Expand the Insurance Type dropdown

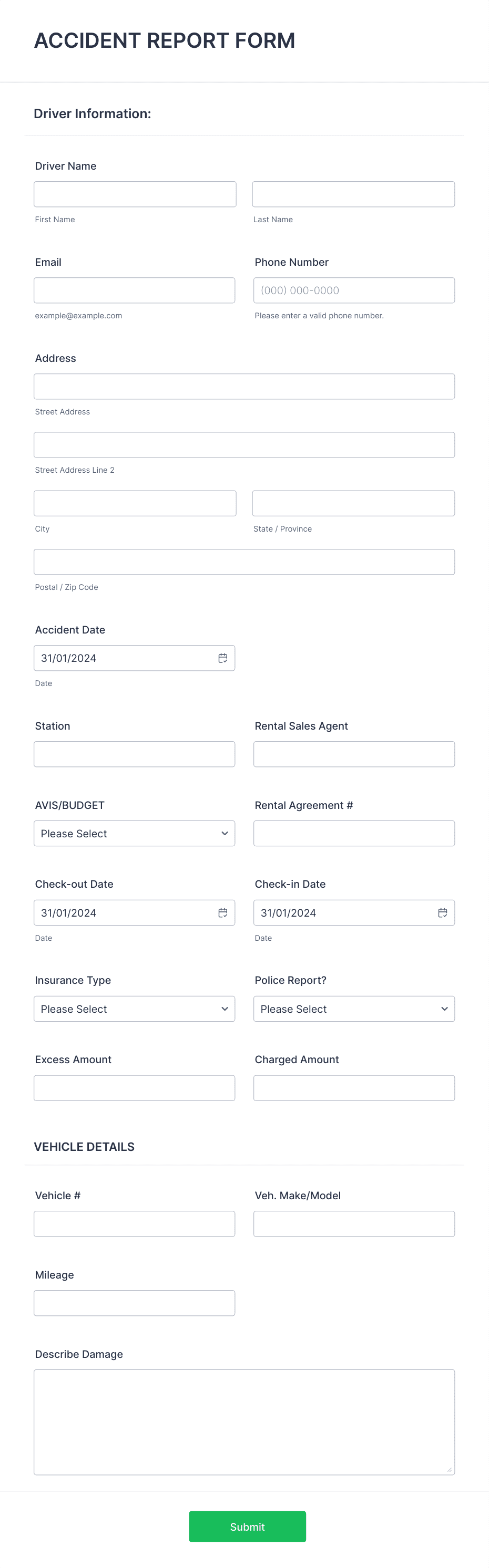point(135,1009)
